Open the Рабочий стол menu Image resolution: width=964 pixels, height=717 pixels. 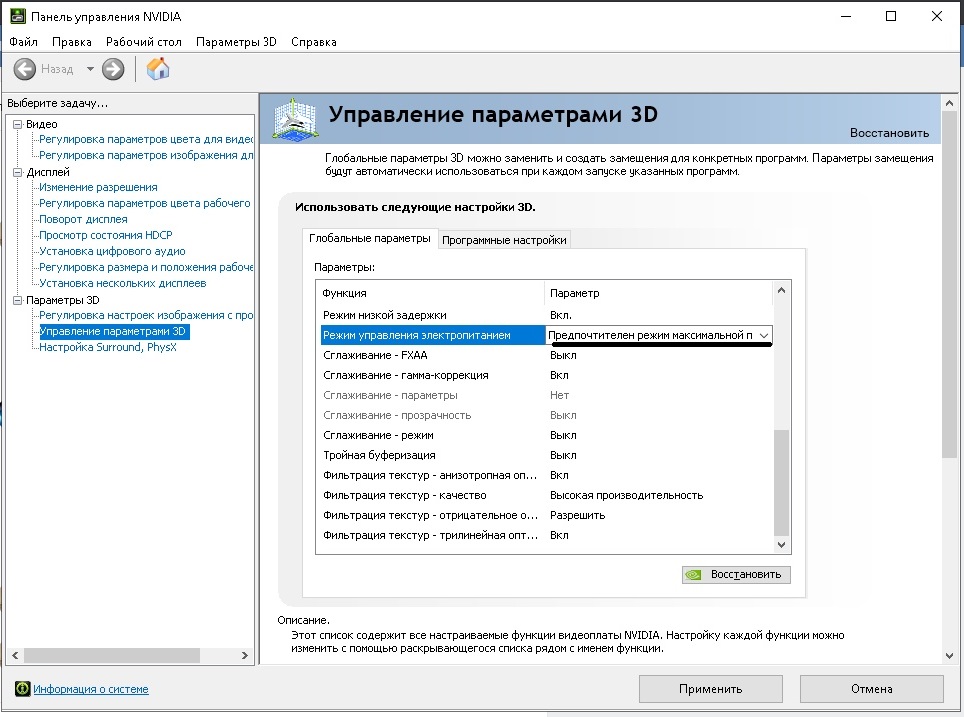coord(144,42)
